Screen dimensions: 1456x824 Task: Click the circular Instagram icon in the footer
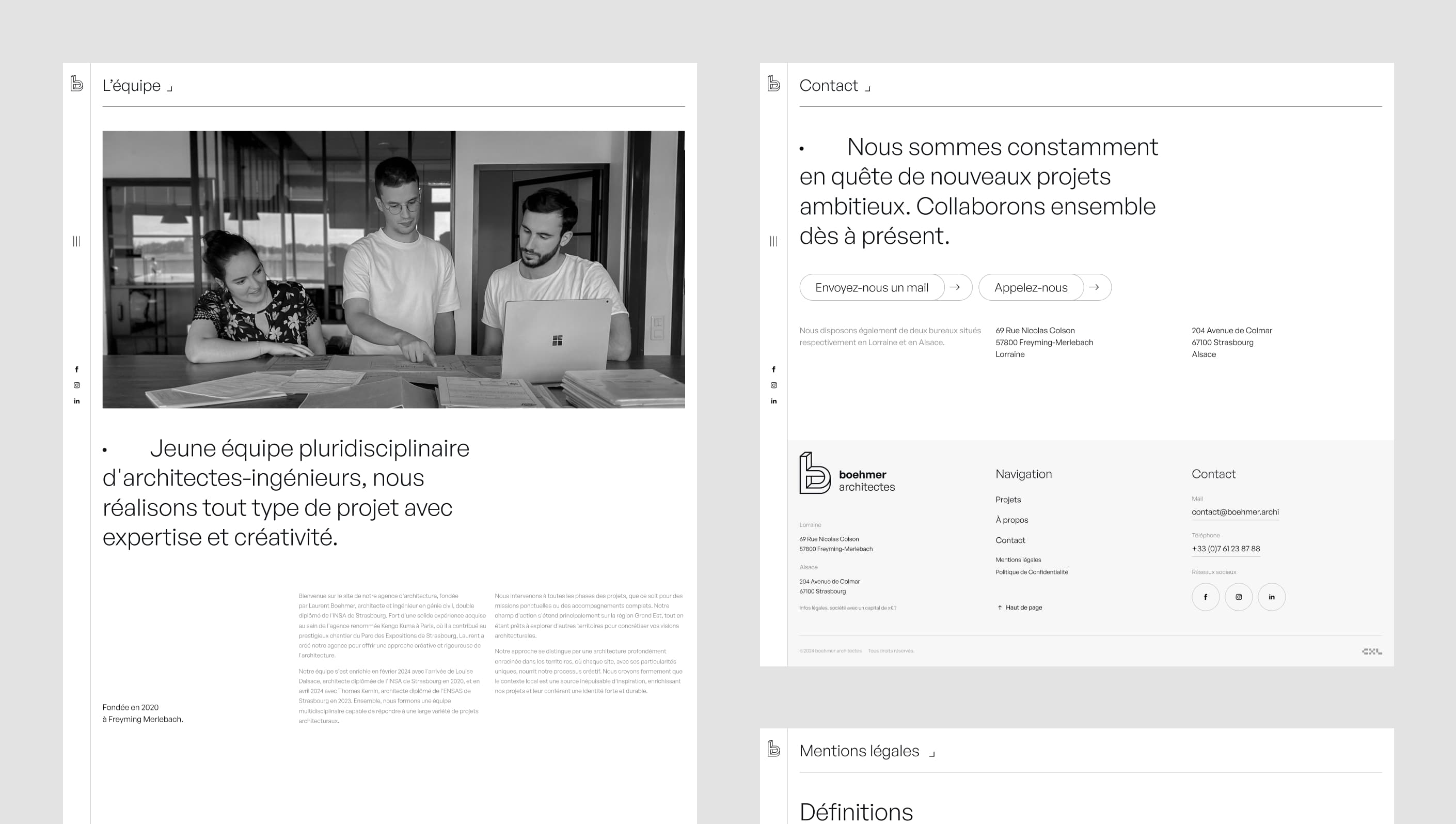(1239, 597)
